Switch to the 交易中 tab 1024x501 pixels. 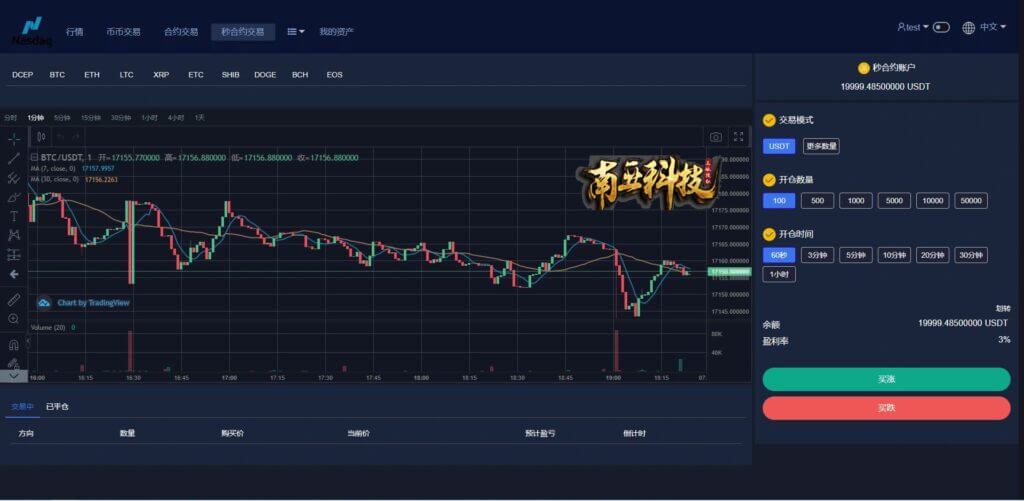[22, 406]
